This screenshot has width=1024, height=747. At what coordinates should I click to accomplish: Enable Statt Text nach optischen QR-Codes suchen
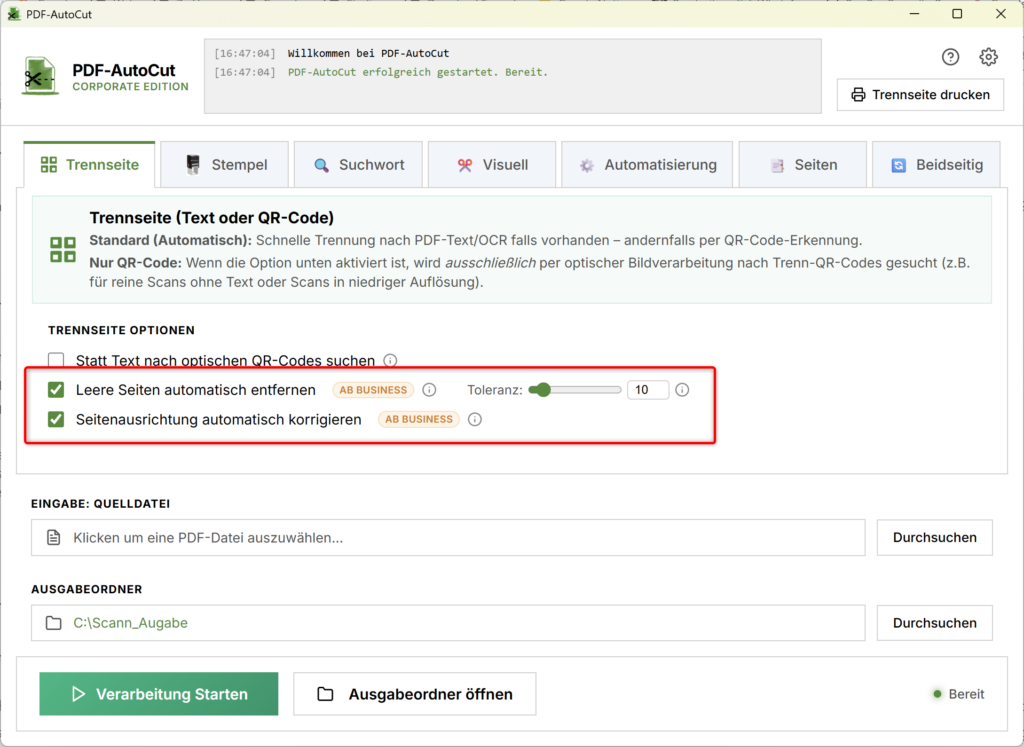point(56,360)
